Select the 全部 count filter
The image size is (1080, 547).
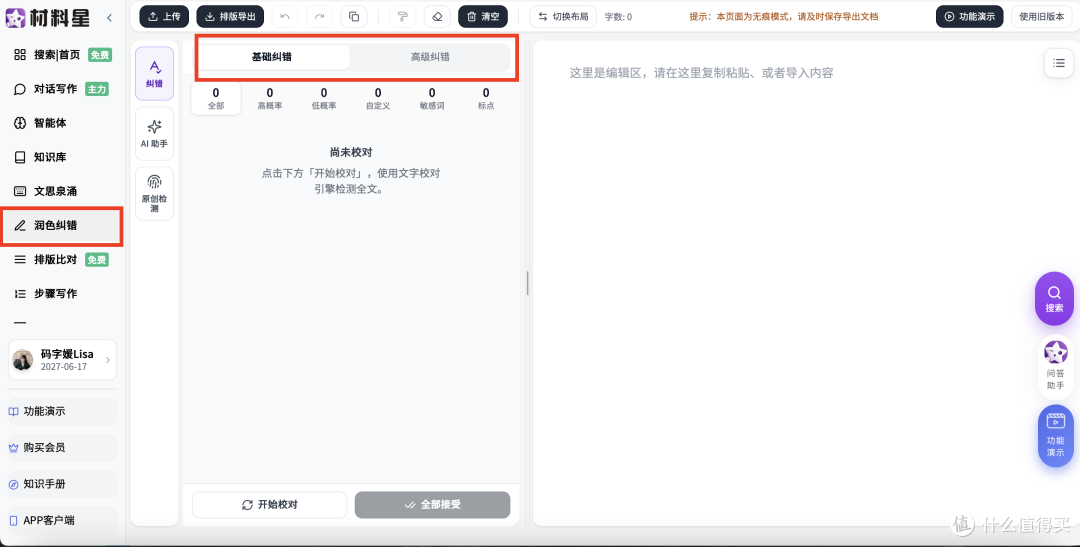tap(216, 99)
